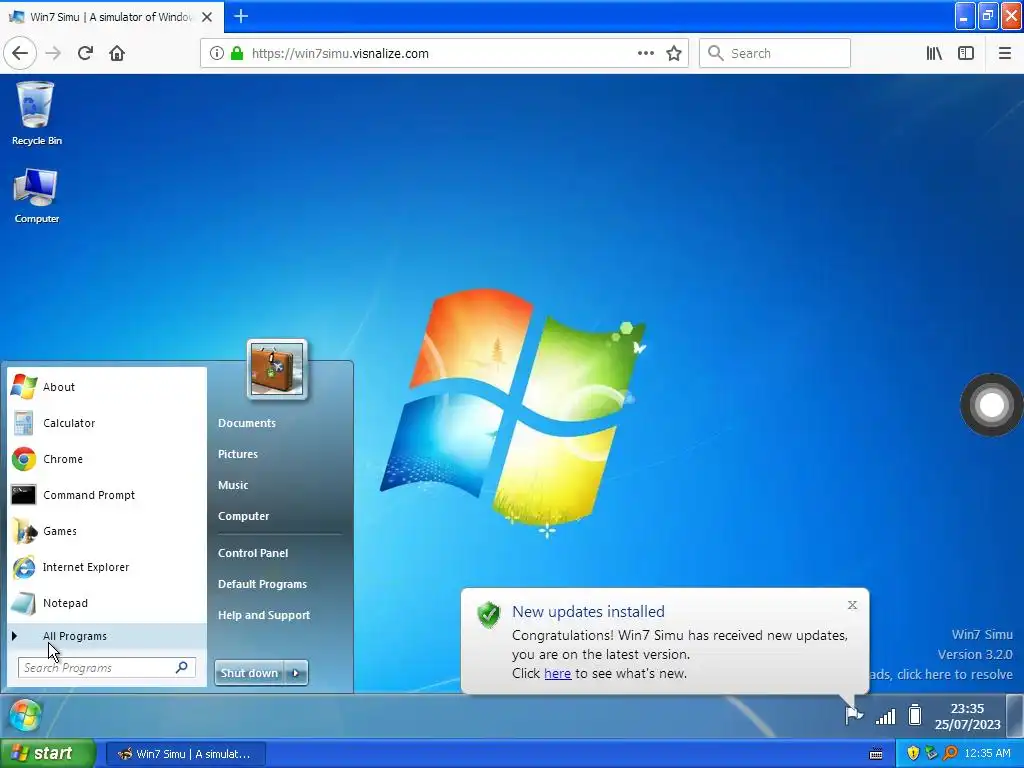Open the Library bookshelf icon
Screen dimensions: 1024x768
pyautogui.click(x=934, y=54)
